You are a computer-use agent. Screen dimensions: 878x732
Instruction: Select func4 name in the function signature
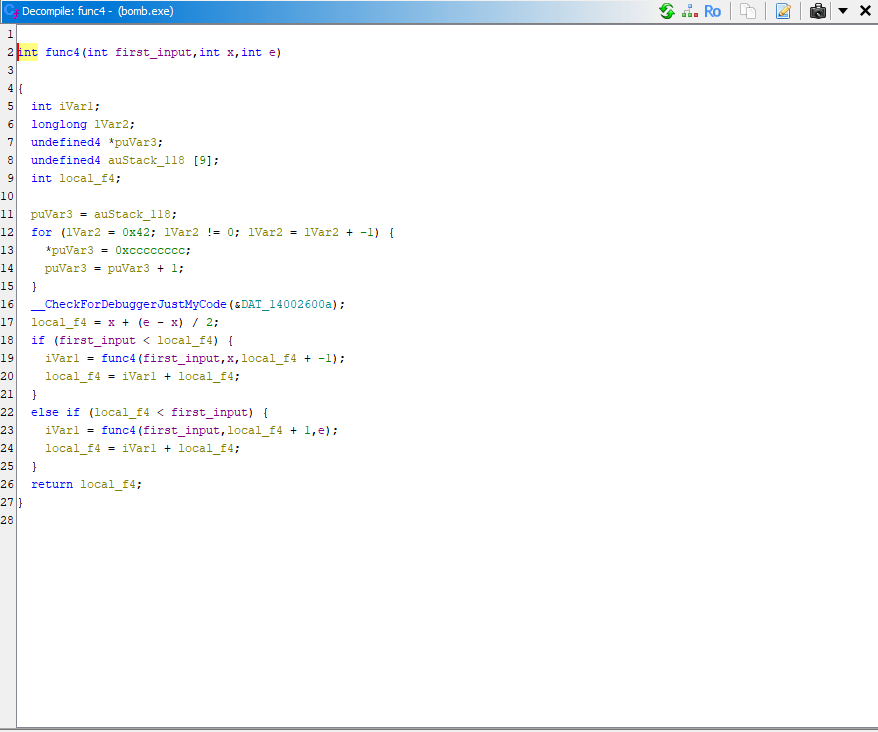click(x=62, y=52)
